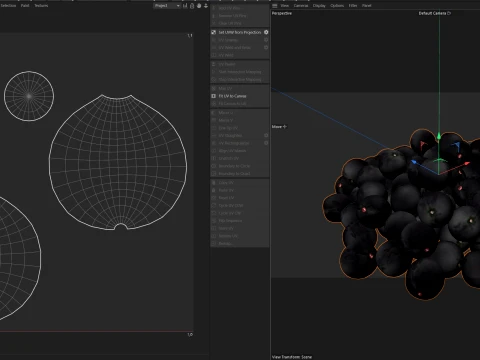The image size is (480, 360).
Task: Open Set UVW from Projection options gear
Action: 266,32
